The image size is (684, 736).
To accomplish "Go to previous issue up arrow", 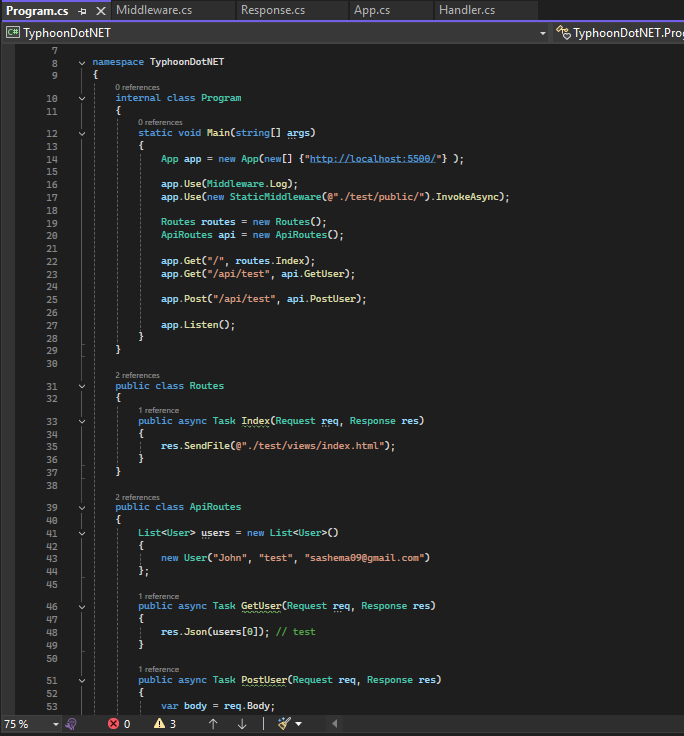I will pyautogui.click(x=213, y=724).
